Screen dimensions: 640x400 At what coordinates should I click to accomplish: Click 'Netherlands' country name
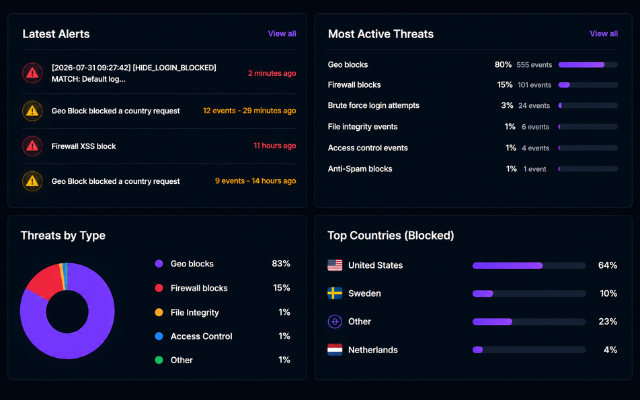pyautogui.click(x=373, y=350)
